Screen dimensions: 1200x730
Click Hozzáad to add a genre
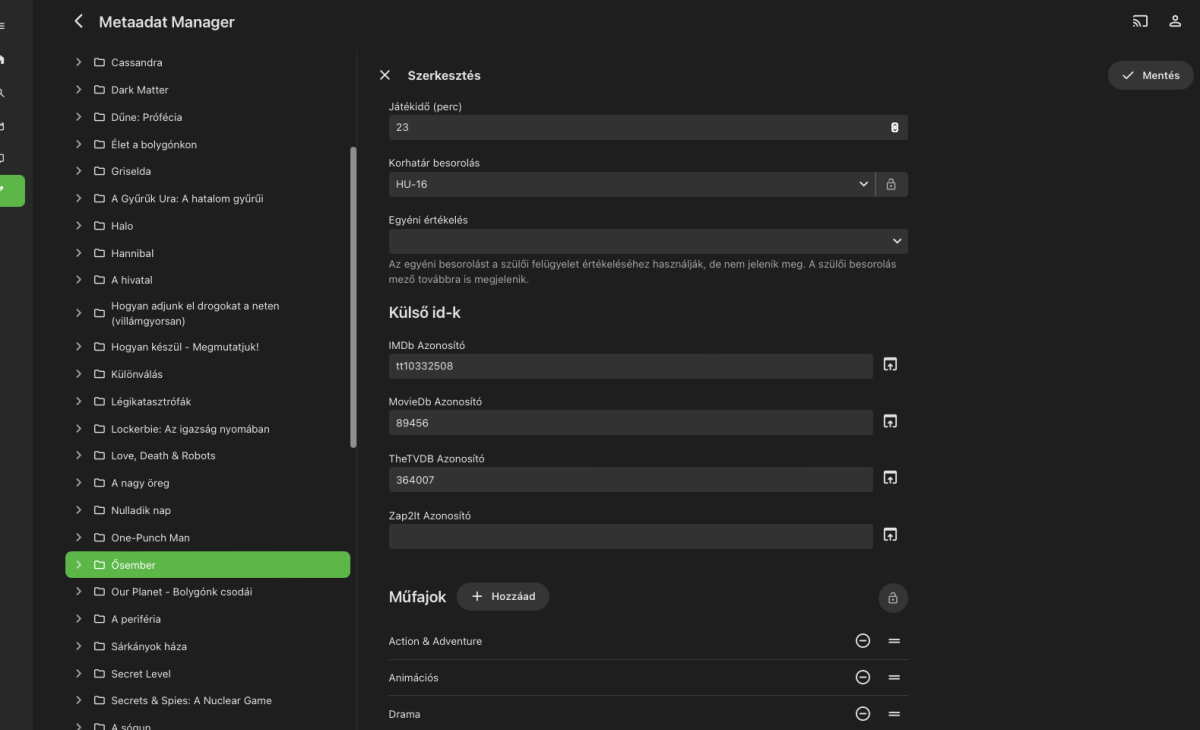pos(503,597)
